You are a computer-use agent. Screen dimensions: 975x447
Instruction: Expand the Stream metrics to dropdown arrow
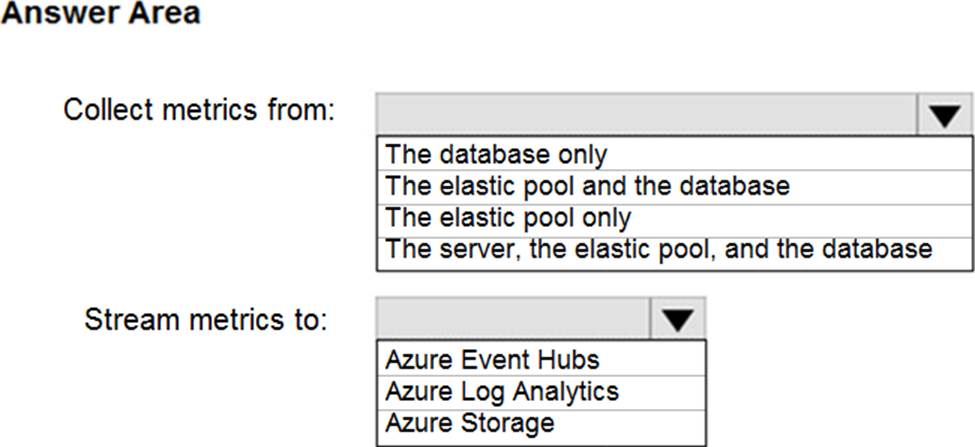(678, 319)
